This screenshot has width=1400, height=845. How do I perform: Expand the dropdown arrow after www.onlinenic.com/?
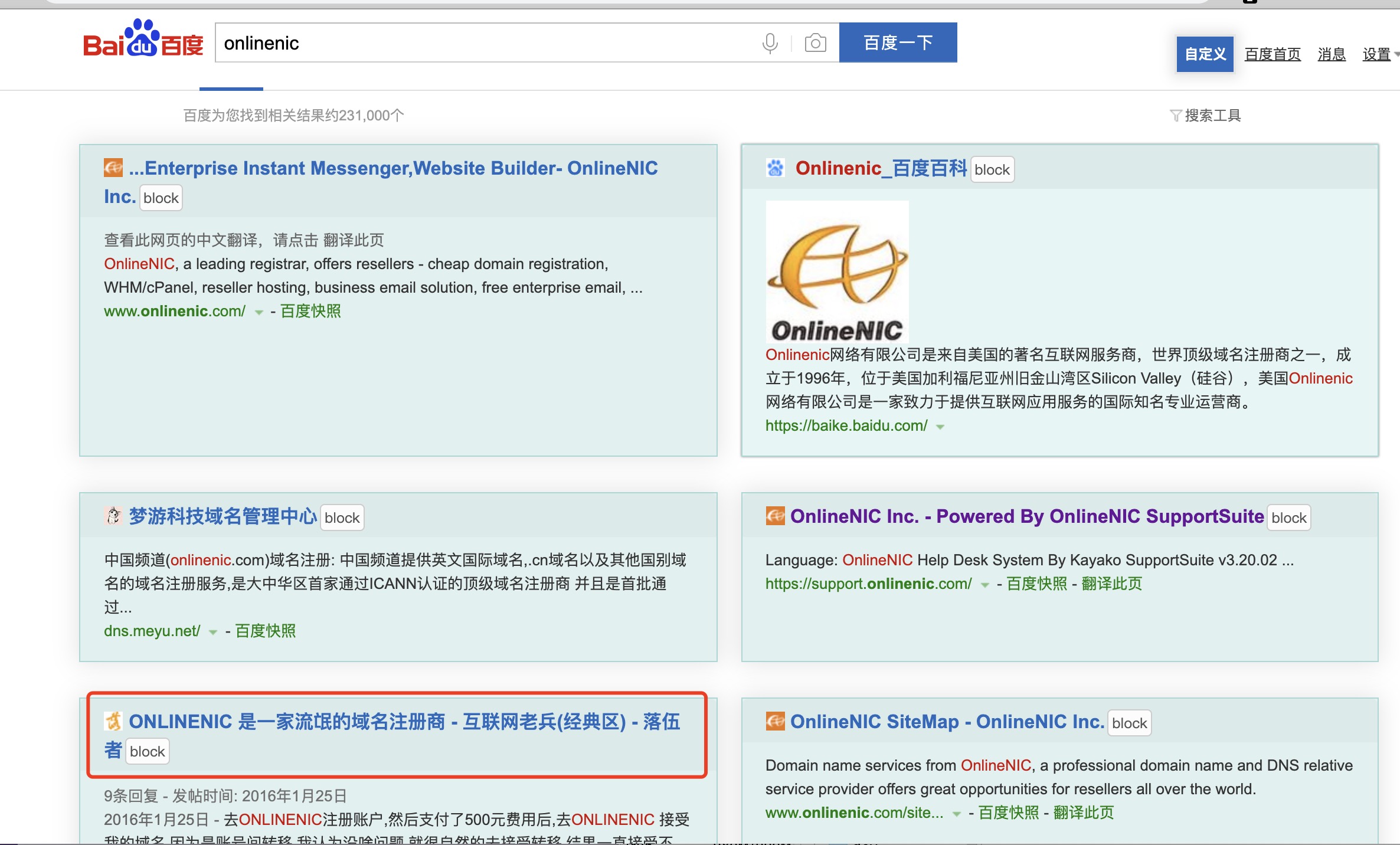pos(259,312)
